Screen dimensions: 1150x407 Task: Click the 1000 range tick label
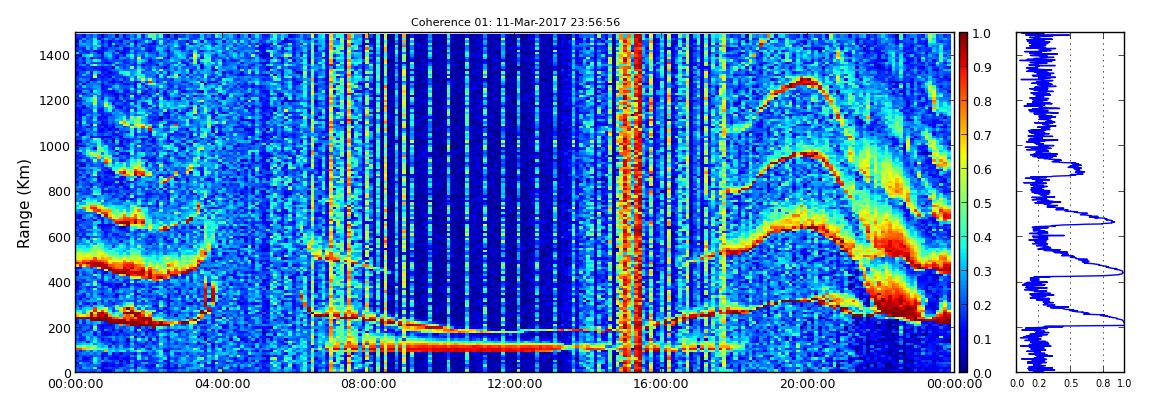click(x=56, y=146)
